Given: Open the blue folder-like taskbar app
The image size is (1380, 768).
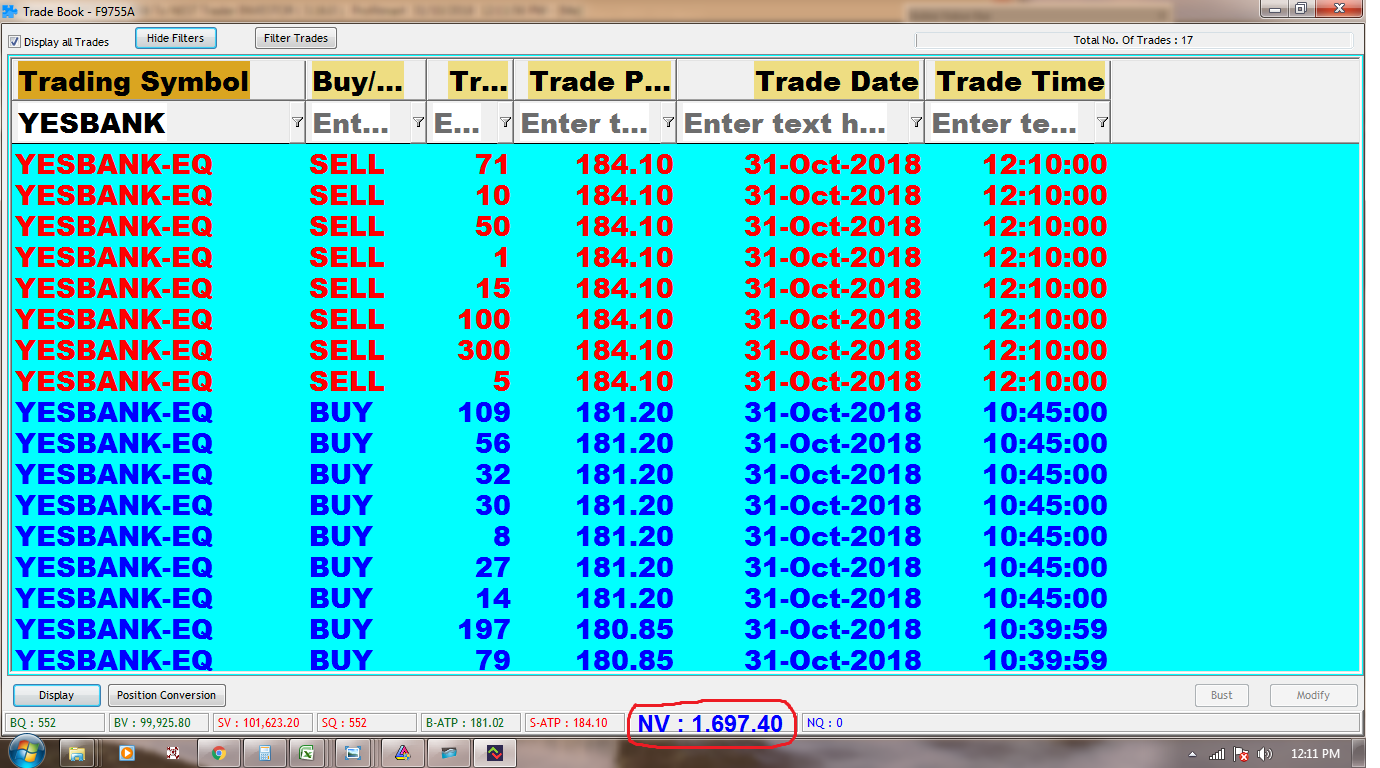Looking at the screenshot, I should pyautogui.click(x=448, y=752).
